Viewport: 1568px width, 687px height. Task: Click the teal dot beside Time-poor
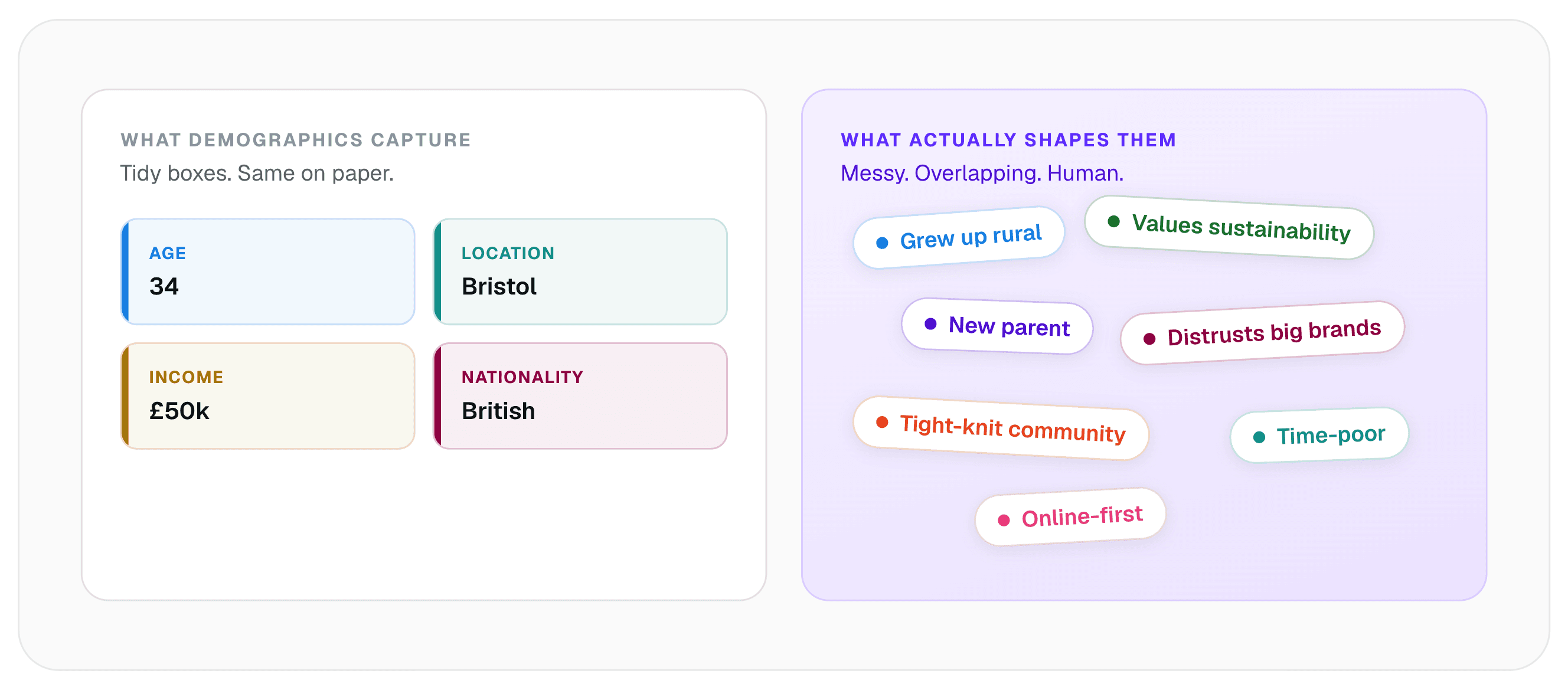(x=1259, y=436)
